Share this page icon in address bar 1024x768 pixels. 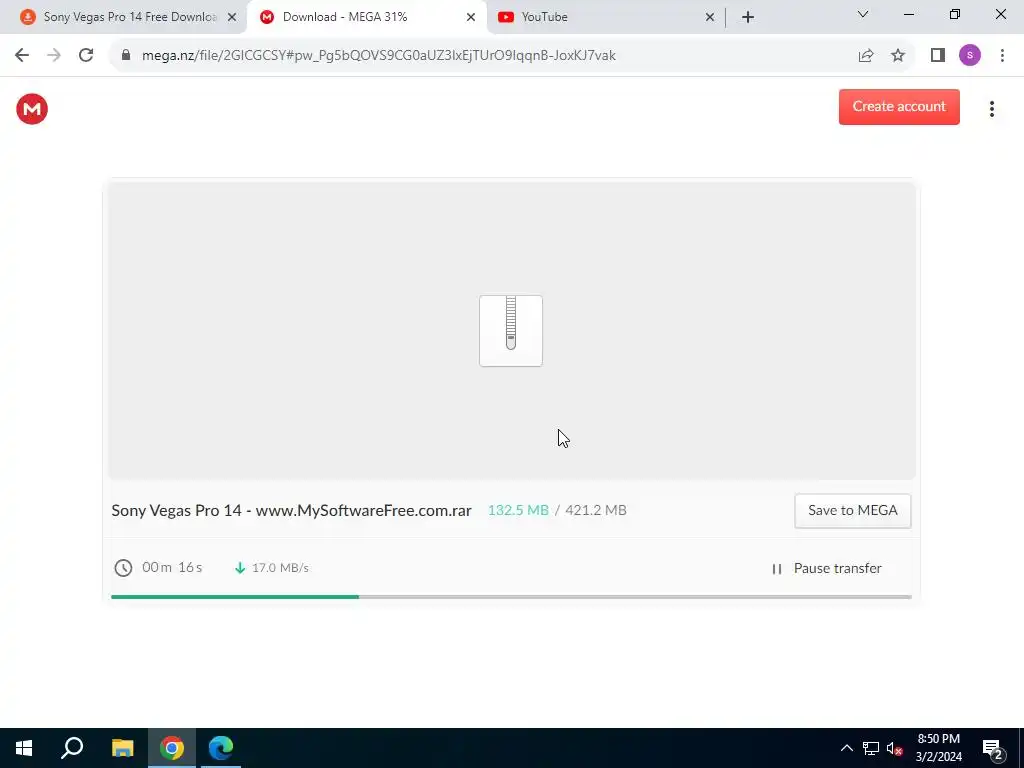(x=866, y=55)
